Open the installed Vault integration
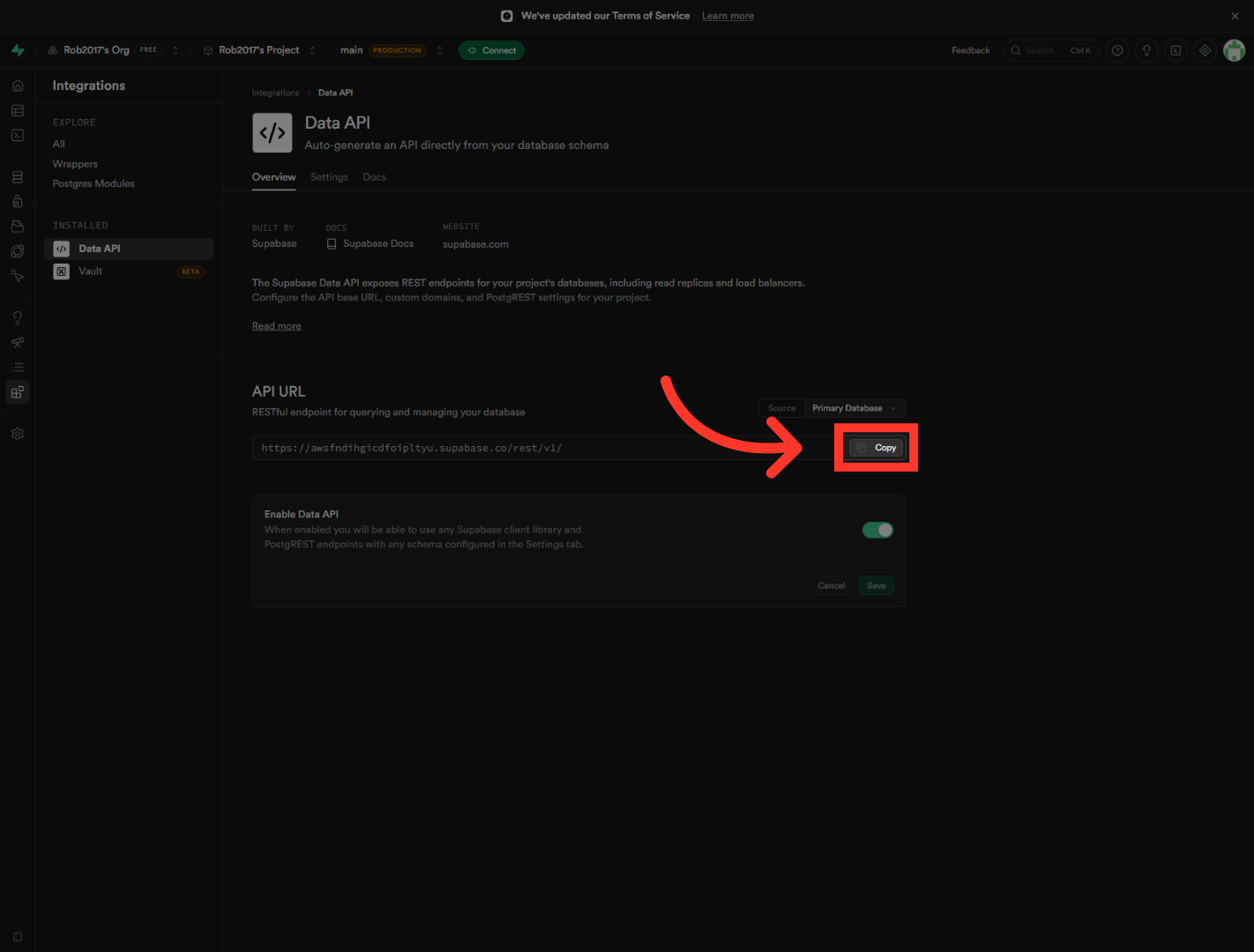Image resolution: width=1254 pixels, height=952 pixels. tap(129, 271)
